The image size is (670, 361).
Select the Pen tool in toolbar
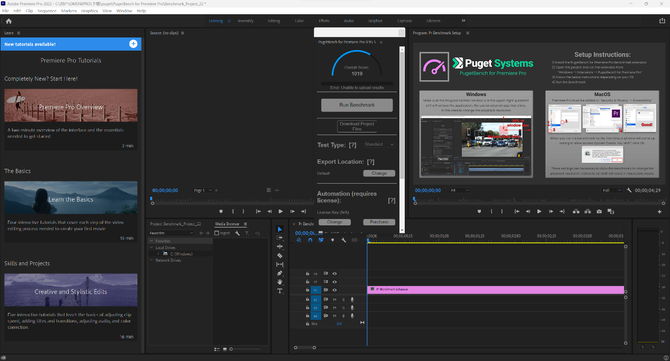tap(280, 273)
